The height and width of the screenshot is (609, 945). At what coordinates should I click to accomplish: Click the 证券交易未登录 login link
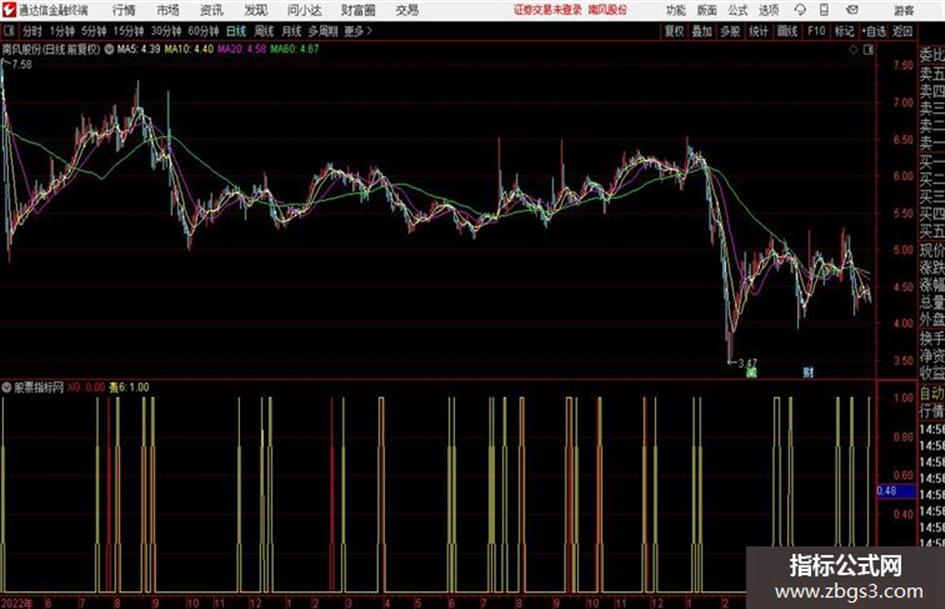[x=548, y=10]
